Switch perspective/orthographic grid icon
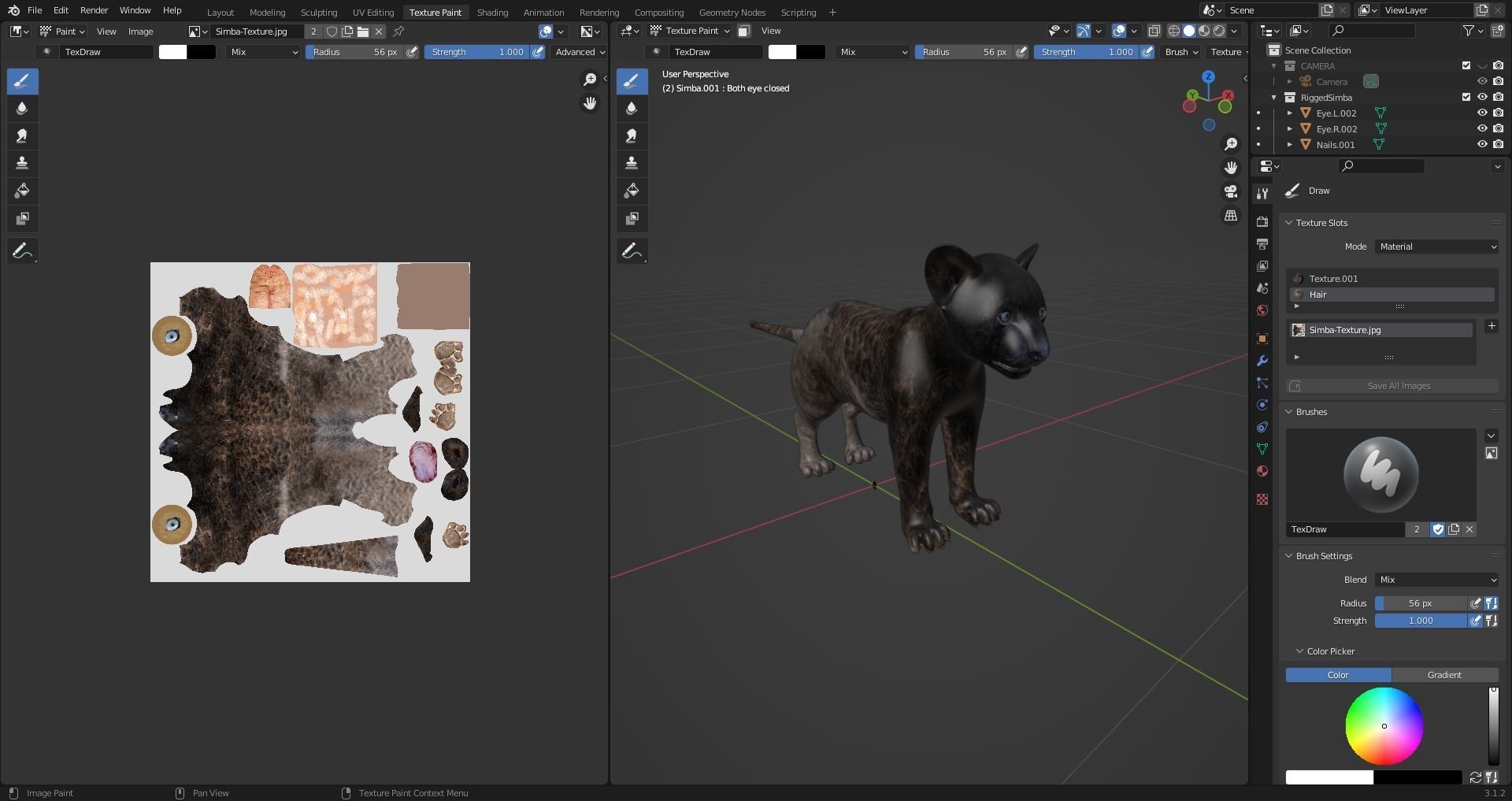 tap(1231, 215)
